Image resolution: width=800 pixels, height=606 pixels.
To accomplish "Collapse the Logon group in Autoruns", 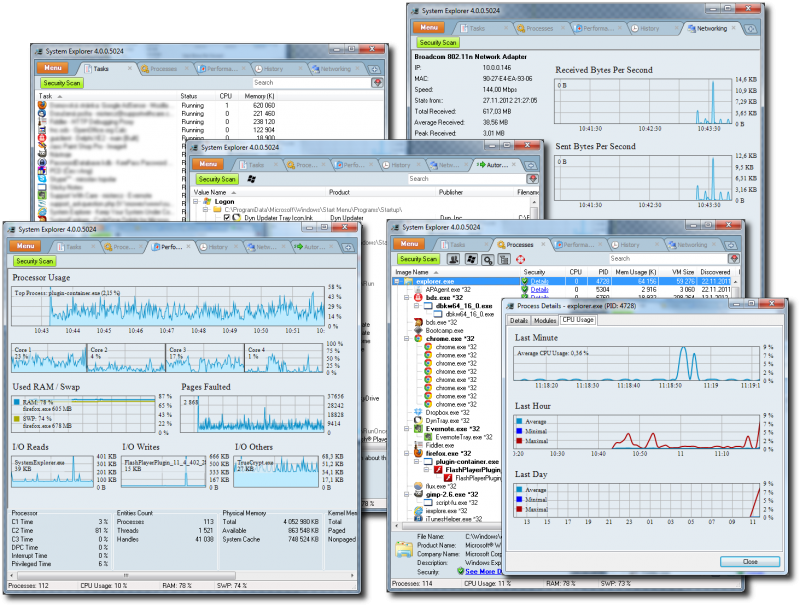I will pos(195,201).
